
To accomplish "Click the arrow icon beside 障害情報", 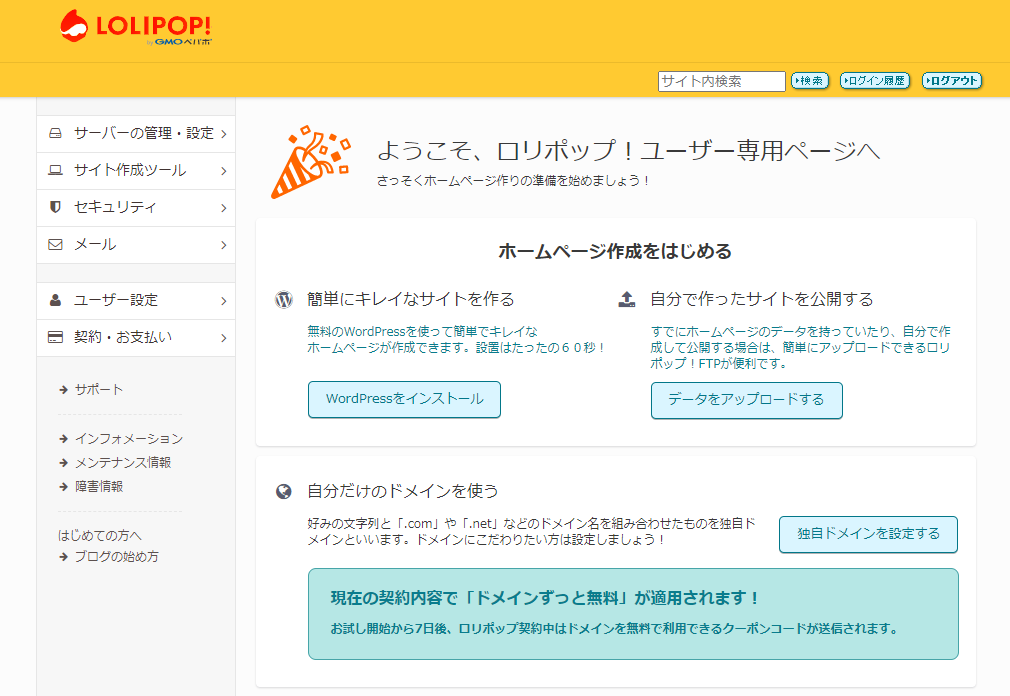I will pos(63,487).
